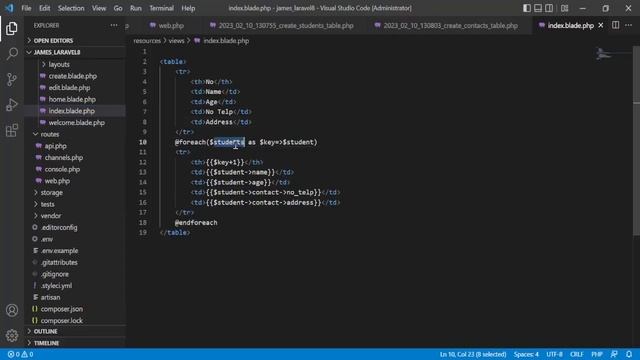The width and height of the screenshot is (640, 360).
Task: Click Ln 10, Col 23 status item
Action: click(x=473, y=354)
